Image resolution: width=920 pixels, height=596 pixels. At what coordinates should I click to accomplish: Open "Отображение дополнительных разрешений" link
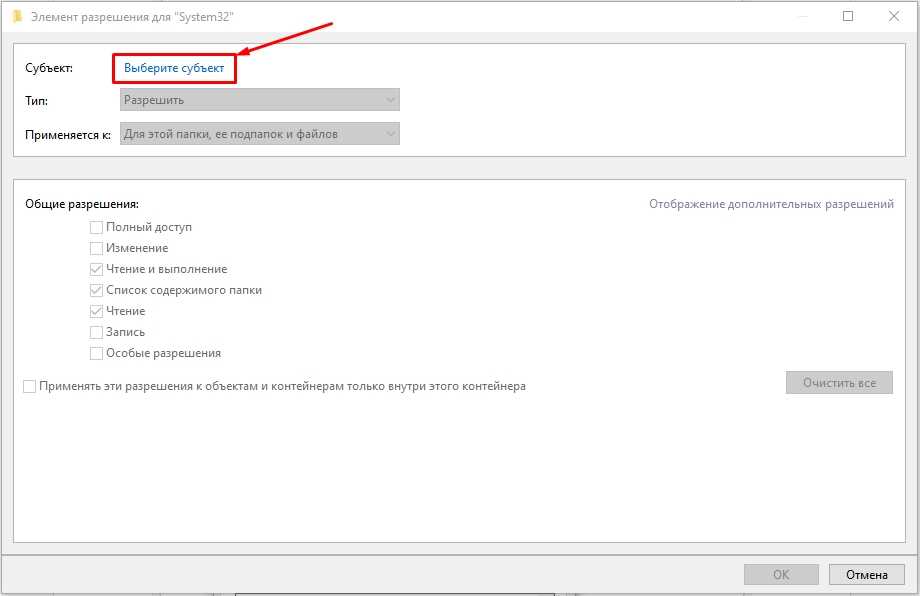click(x=771, y=204)
